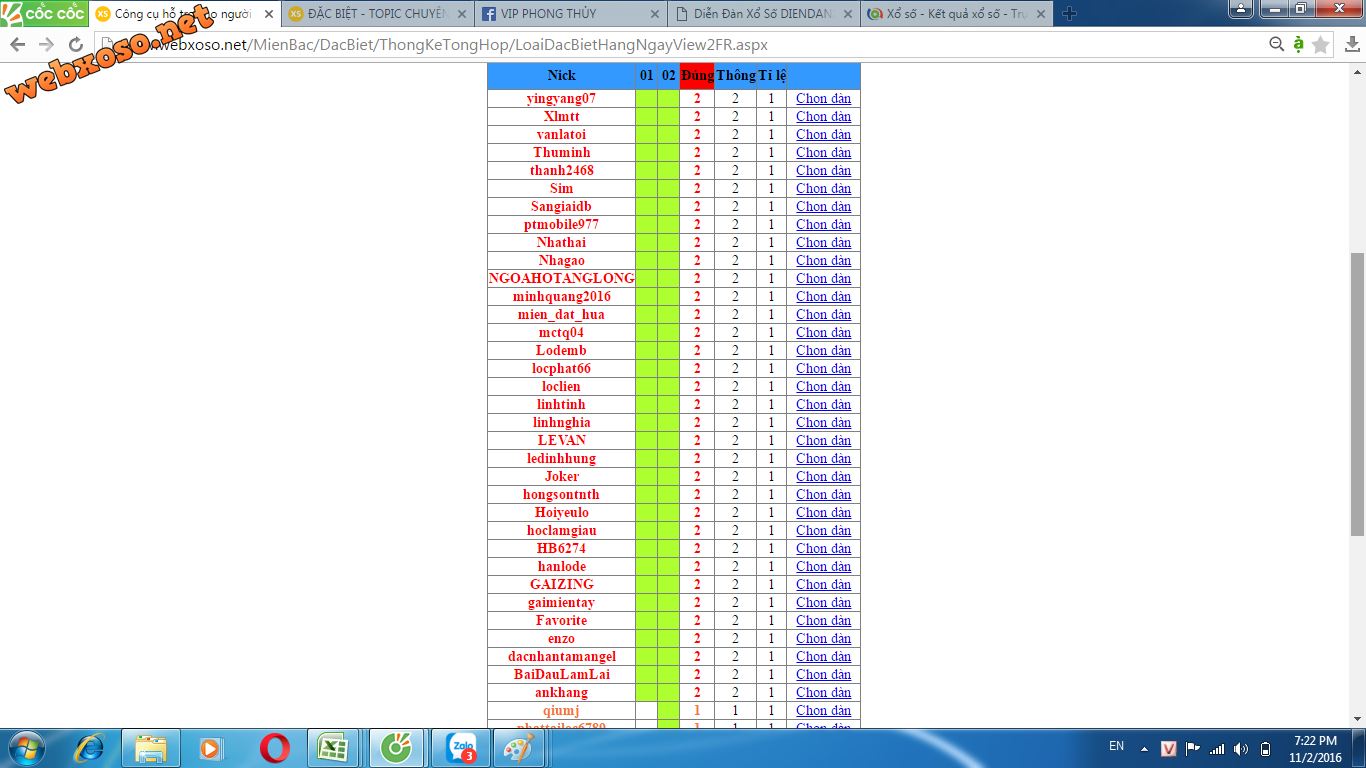Close the 'VIP PHONG THỦY' tab
The image size is (1366, 768).
click(x=655, y=14)
